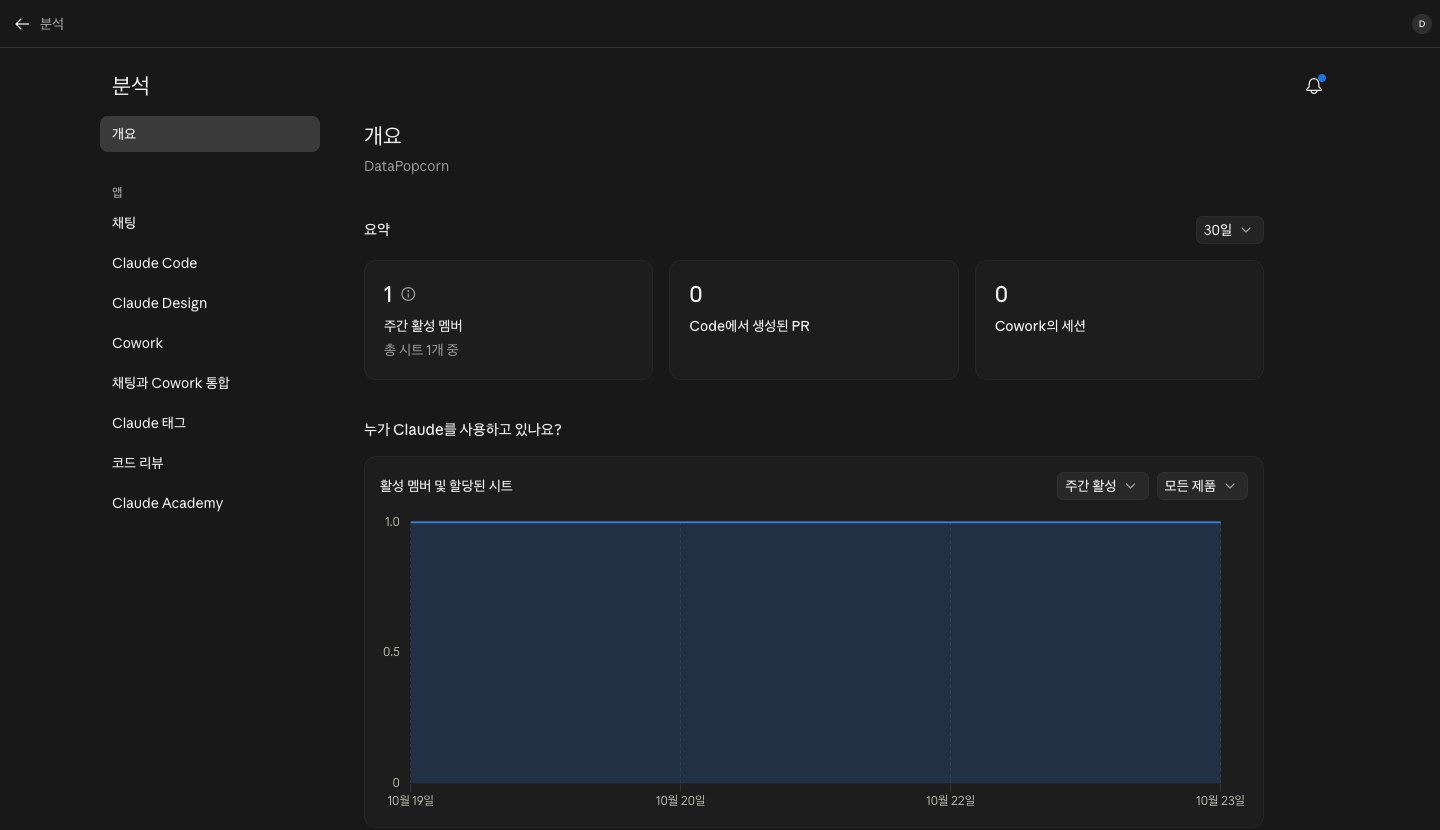Click the DataPopcorn organization name

pos(406,166)
